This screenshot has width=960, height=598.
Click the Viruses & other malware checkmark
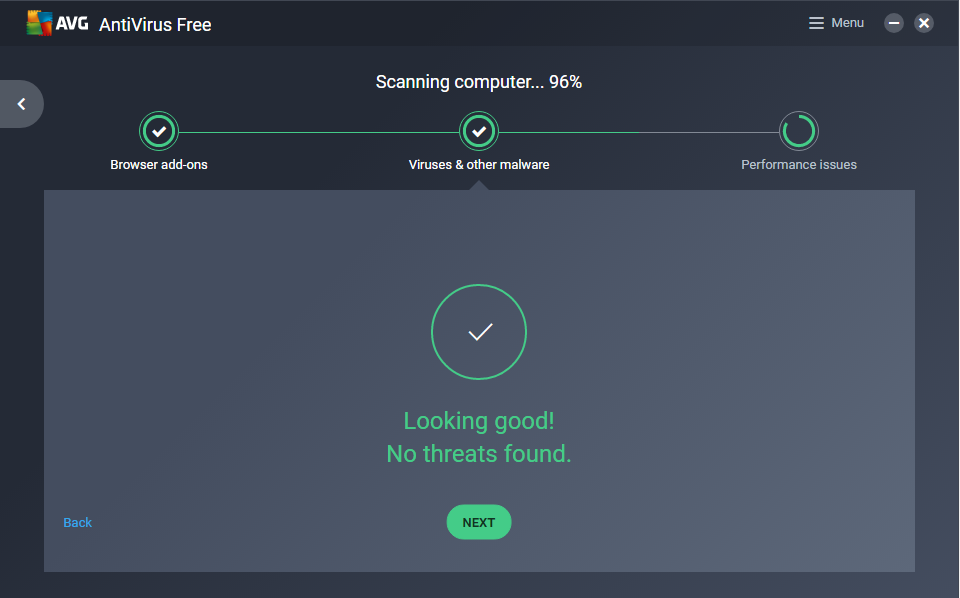(479, 131)
